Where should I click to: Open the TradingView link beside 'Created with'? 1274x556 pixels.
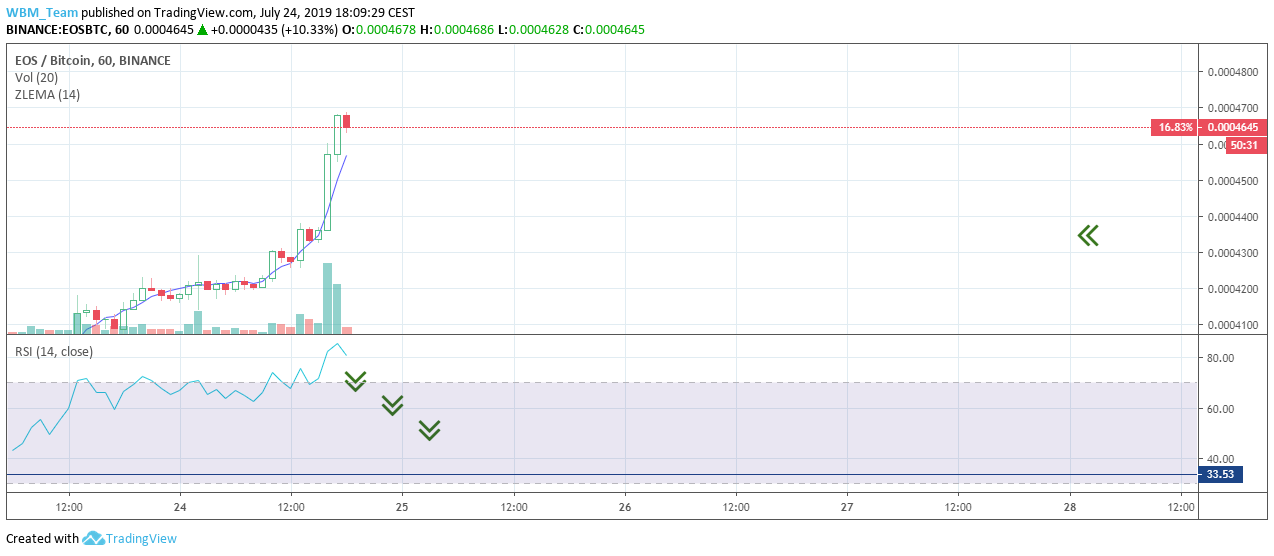[143, 538]
